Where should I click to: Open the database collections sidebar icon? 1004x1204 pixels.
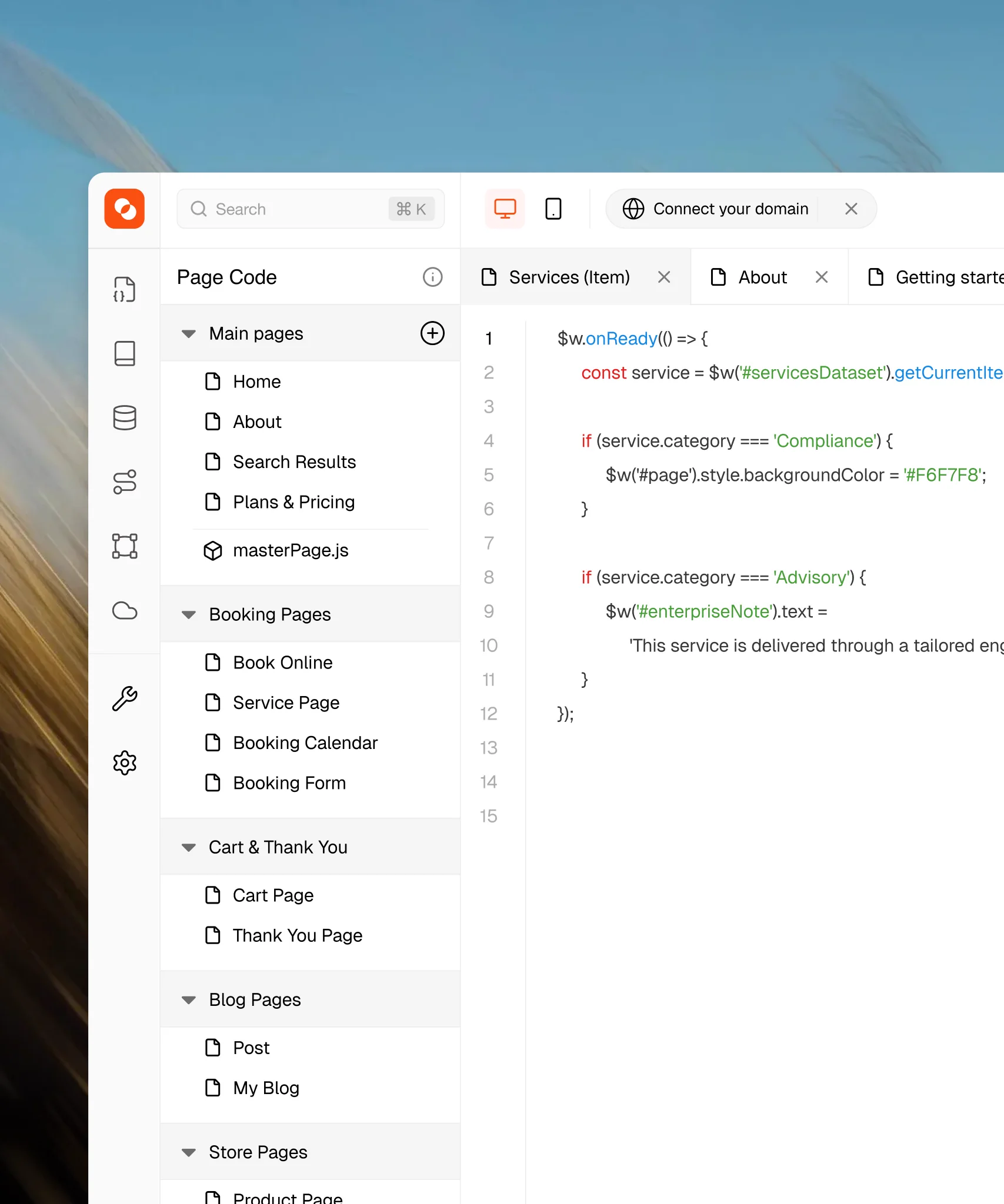124,418
